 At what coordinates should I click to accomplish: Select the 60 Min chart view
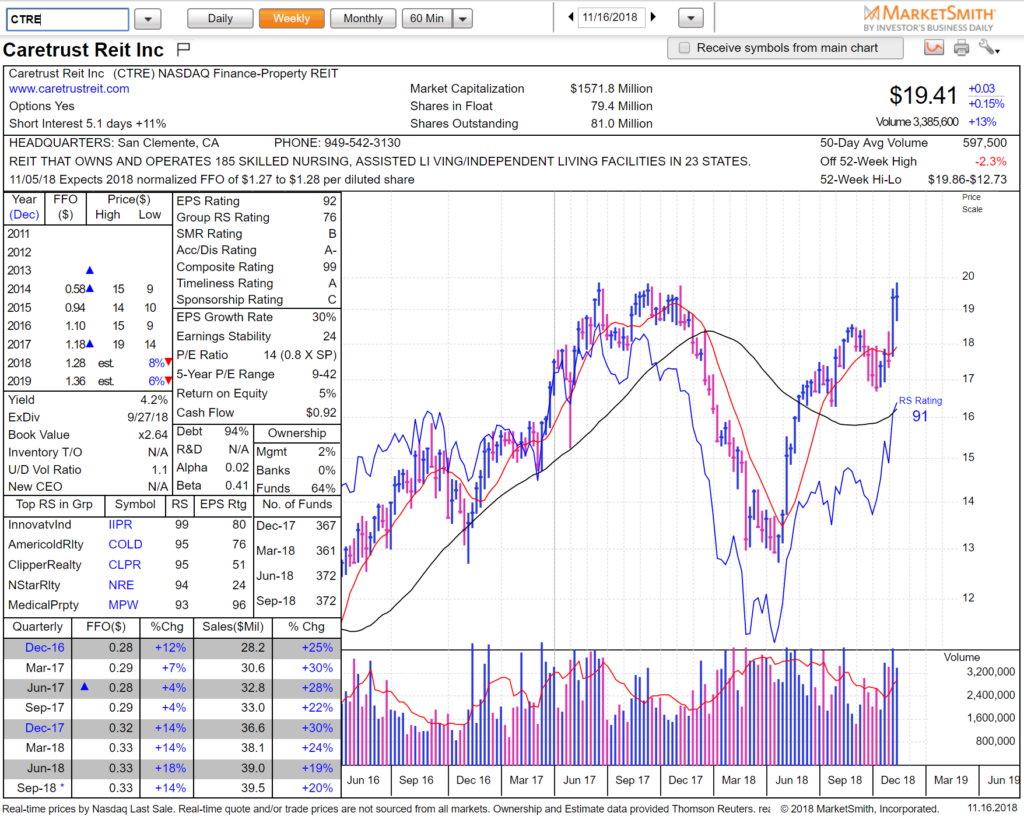pos(427,18)
